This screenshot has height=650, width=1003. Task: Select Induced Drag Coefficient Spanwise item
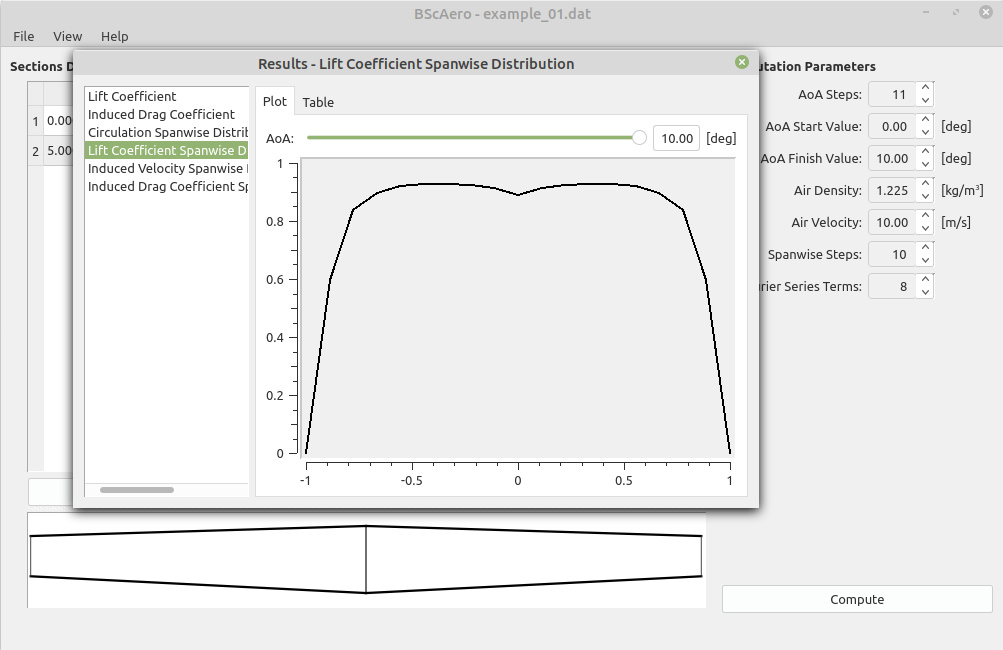(x=166, y=186)
